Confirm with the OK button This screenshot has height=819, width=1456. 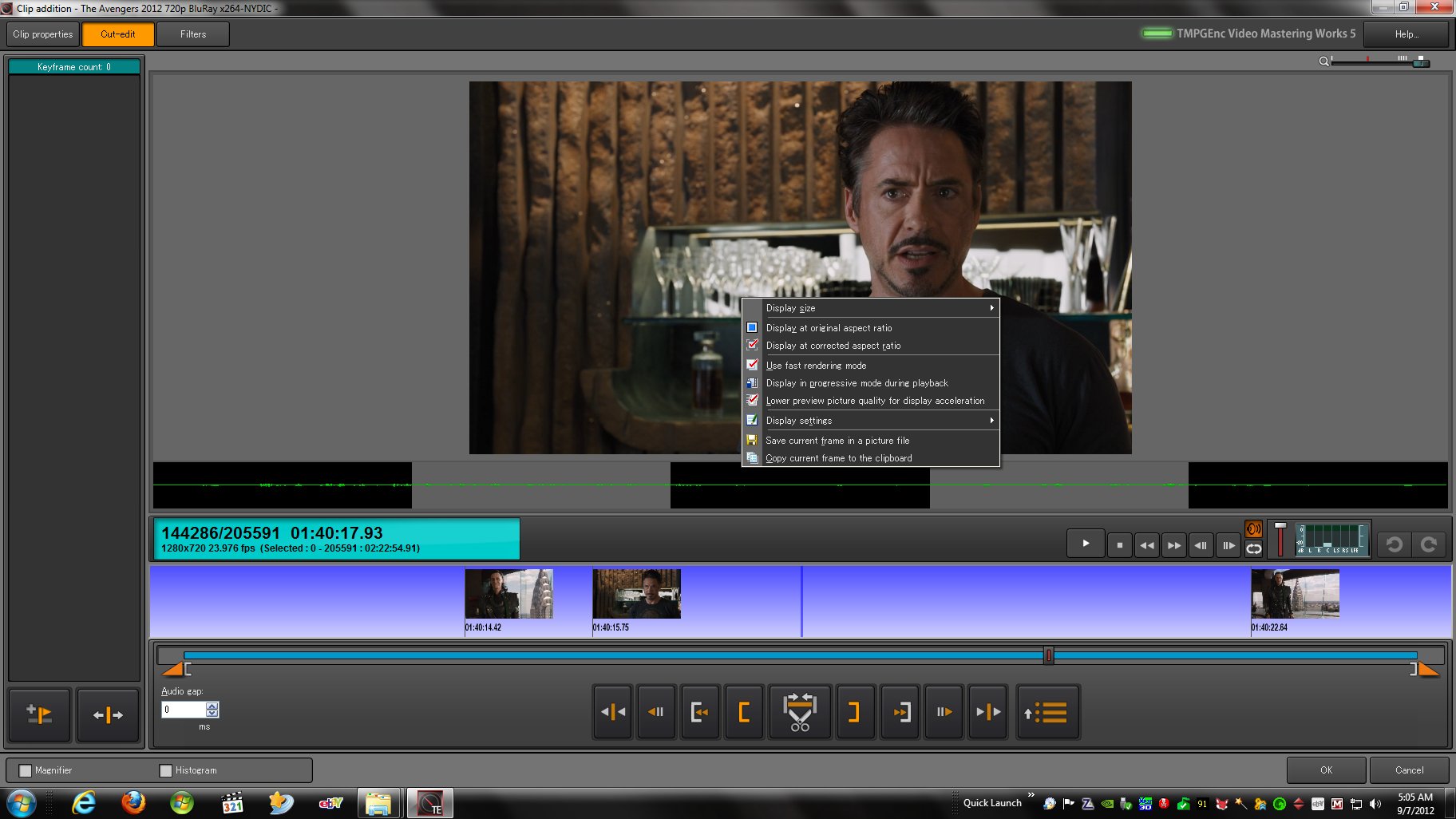click(x=1326, y=770)
